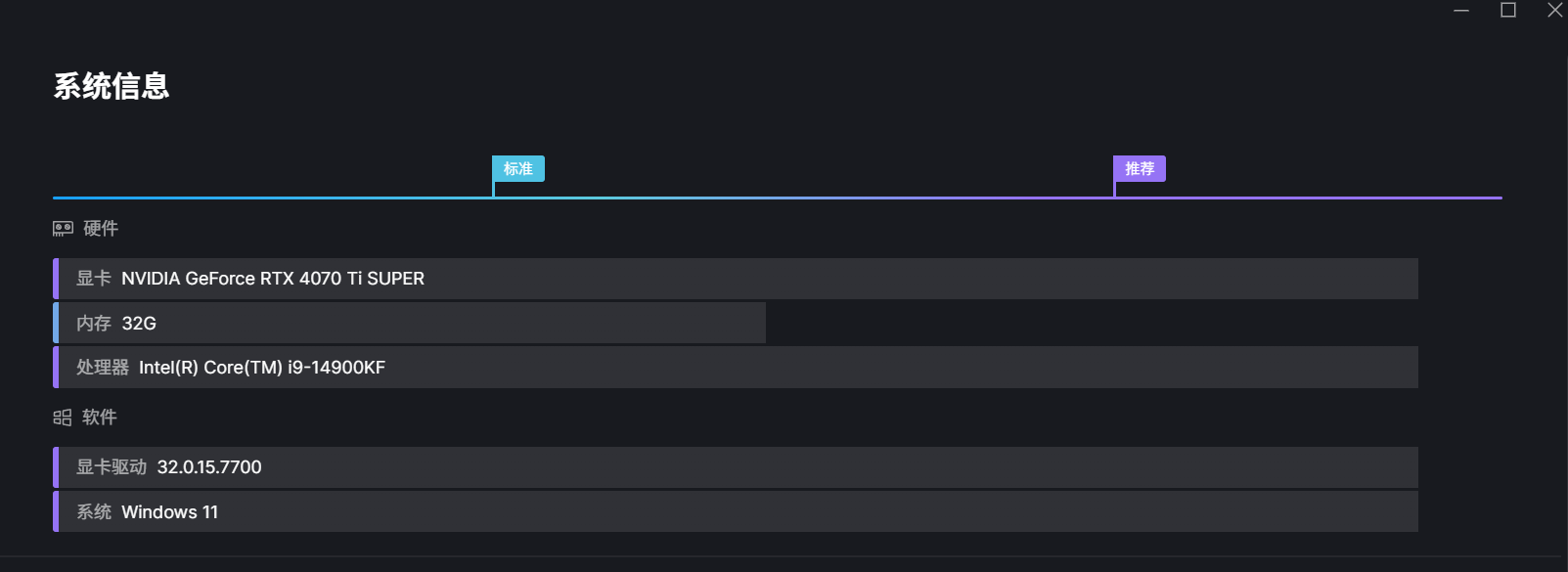Click the 显卡驱动 32.0.15.7700 row
1568x572 pixels.
(x=736, y=467)
